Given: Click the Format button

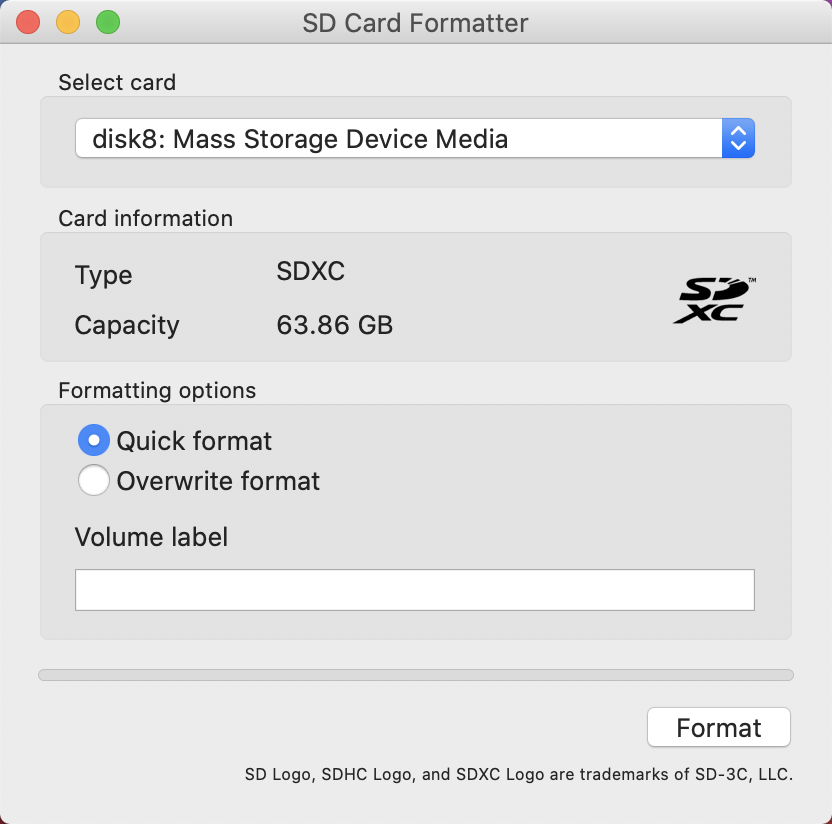Looking at the screenshot, I should (718, 727).
